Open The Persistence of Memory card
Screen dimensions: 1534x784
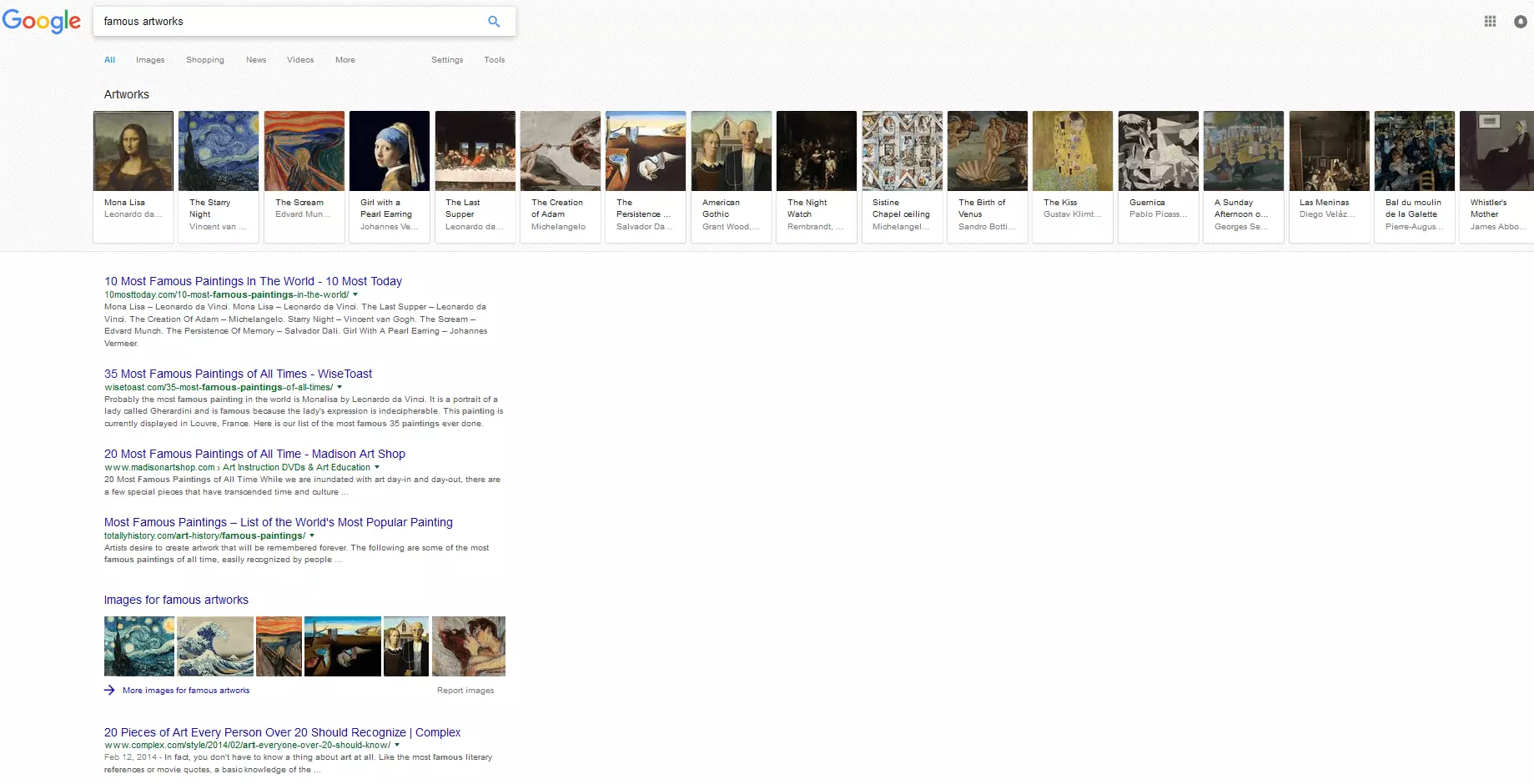coord(646,177)
